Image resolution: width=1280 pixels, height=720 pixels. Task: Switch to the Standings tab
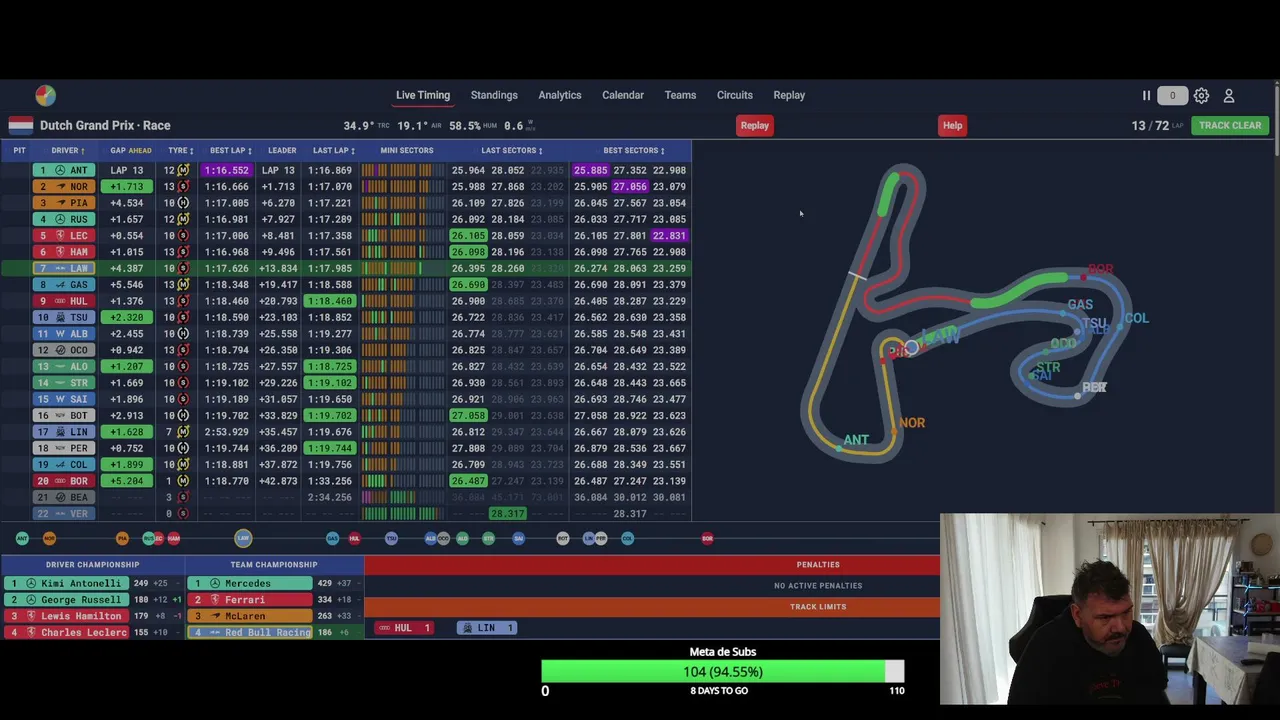pyautogui.click(x=494, y=95)
